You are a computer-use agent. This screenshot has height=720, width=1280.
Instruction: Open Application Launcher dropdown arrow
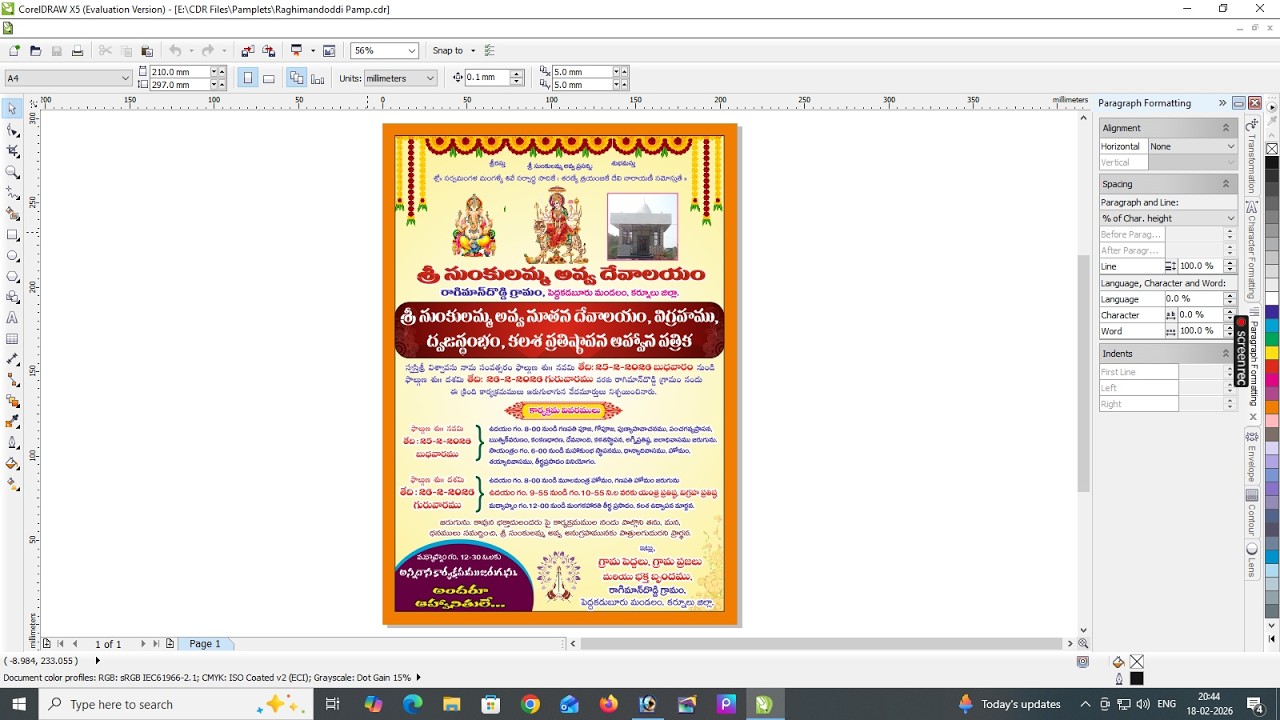[312, 51]
